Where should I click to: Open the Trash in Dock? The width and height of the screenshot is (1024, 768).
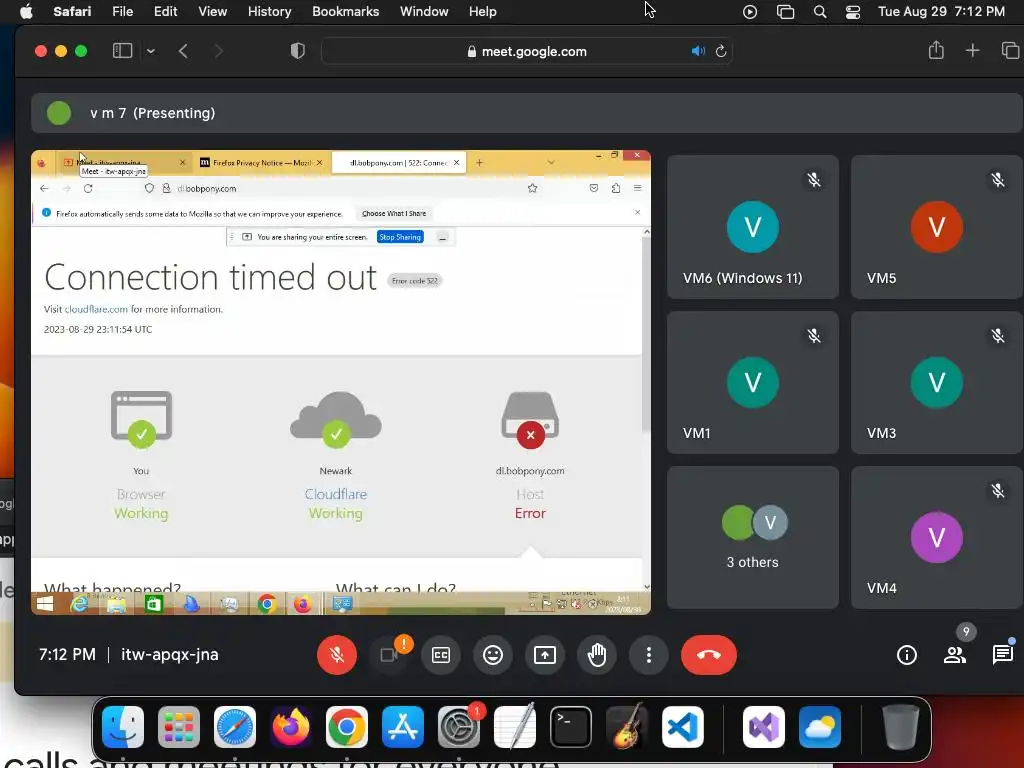tap(901, 727)
